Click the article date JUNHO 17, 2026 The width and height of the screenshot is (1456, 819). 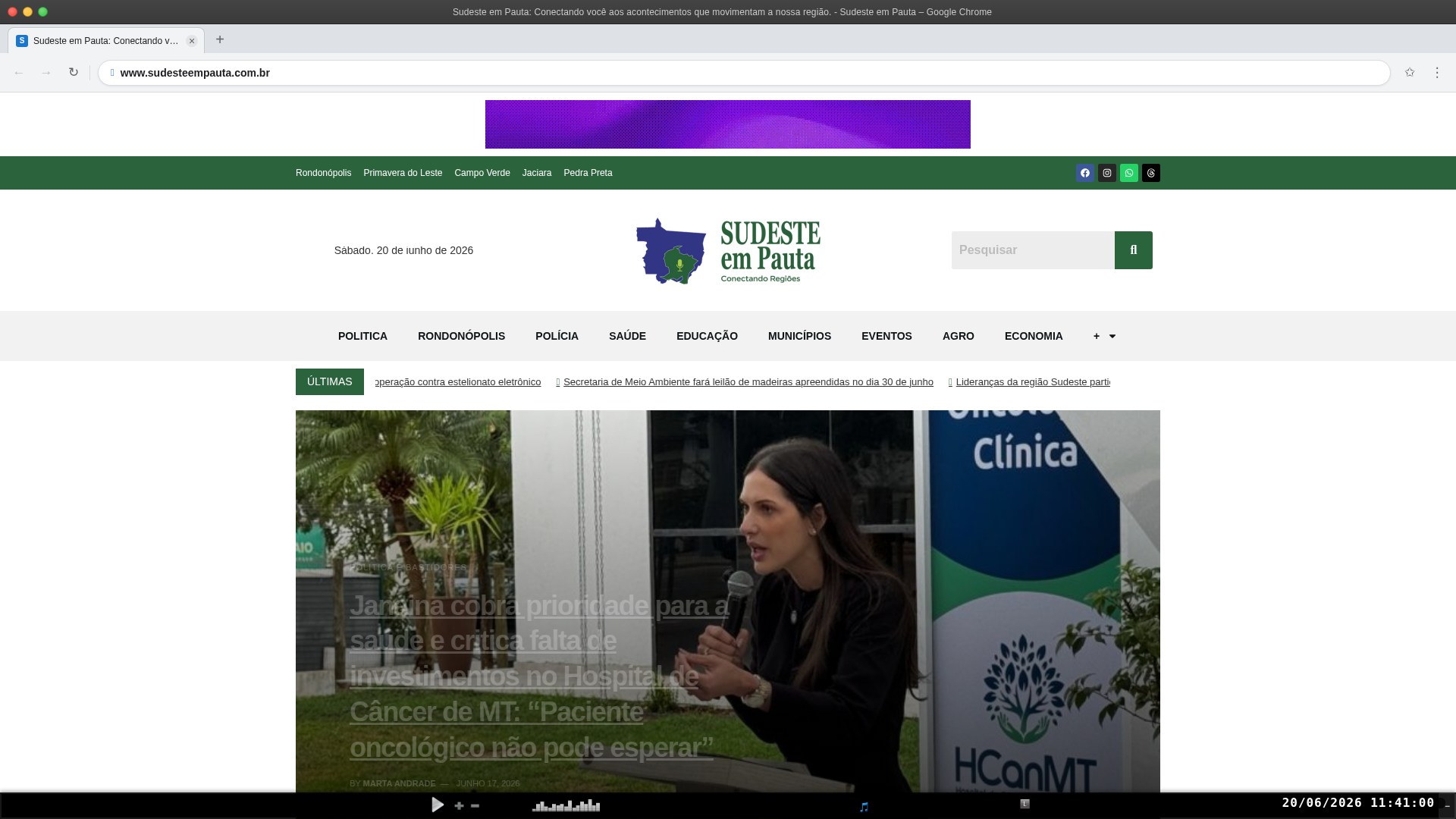click(488, 783)
